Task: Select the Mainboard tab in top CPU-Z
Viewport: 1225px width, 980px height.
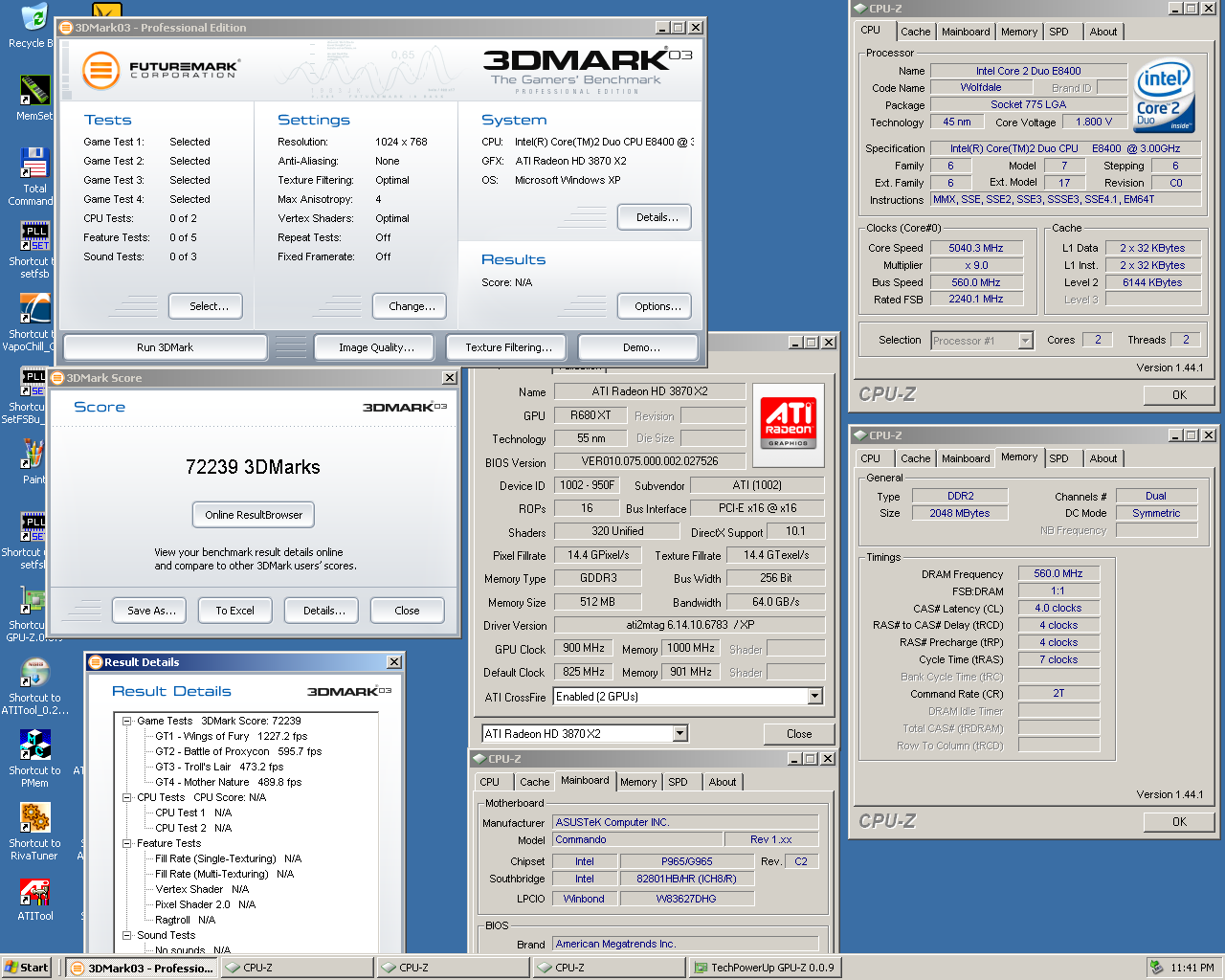Action: click(x=966, y=32)
